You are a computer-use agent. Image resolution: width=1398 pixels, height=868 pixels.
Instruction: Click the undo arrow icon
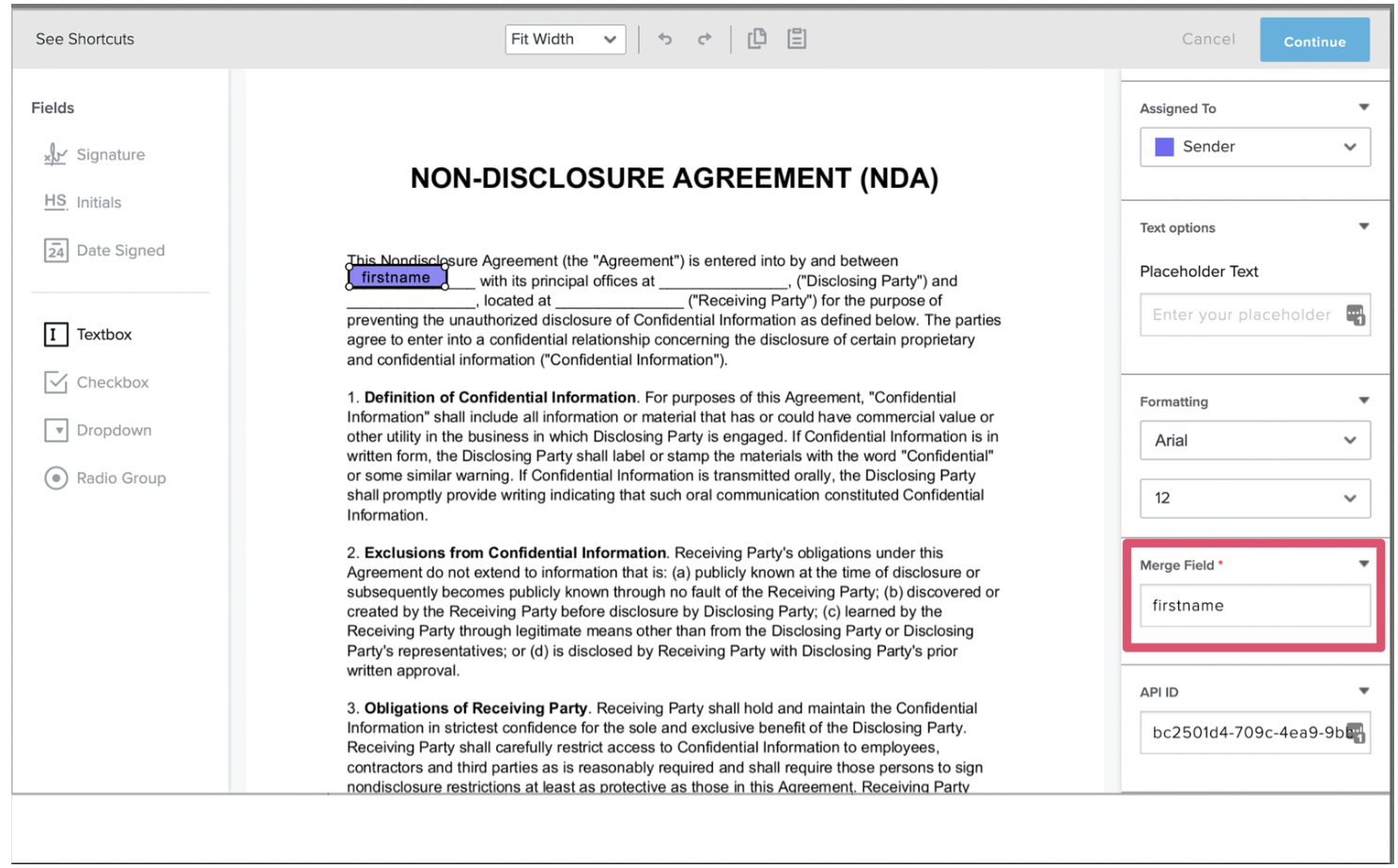664,39
